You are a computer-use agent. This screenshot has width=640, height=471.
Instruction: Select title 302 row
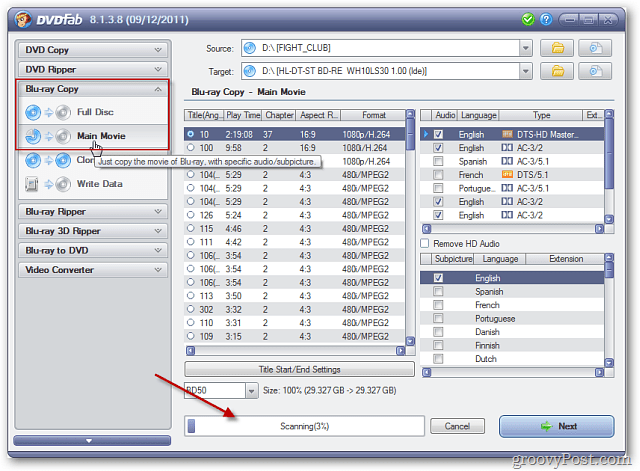pyautogui.click(x=294, y=309)
